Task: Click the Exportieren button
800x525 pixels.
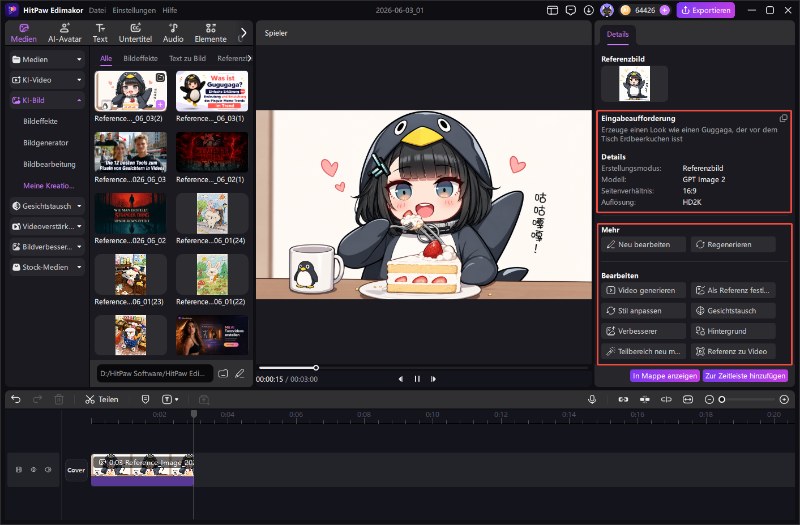Action: pos(706,10)
